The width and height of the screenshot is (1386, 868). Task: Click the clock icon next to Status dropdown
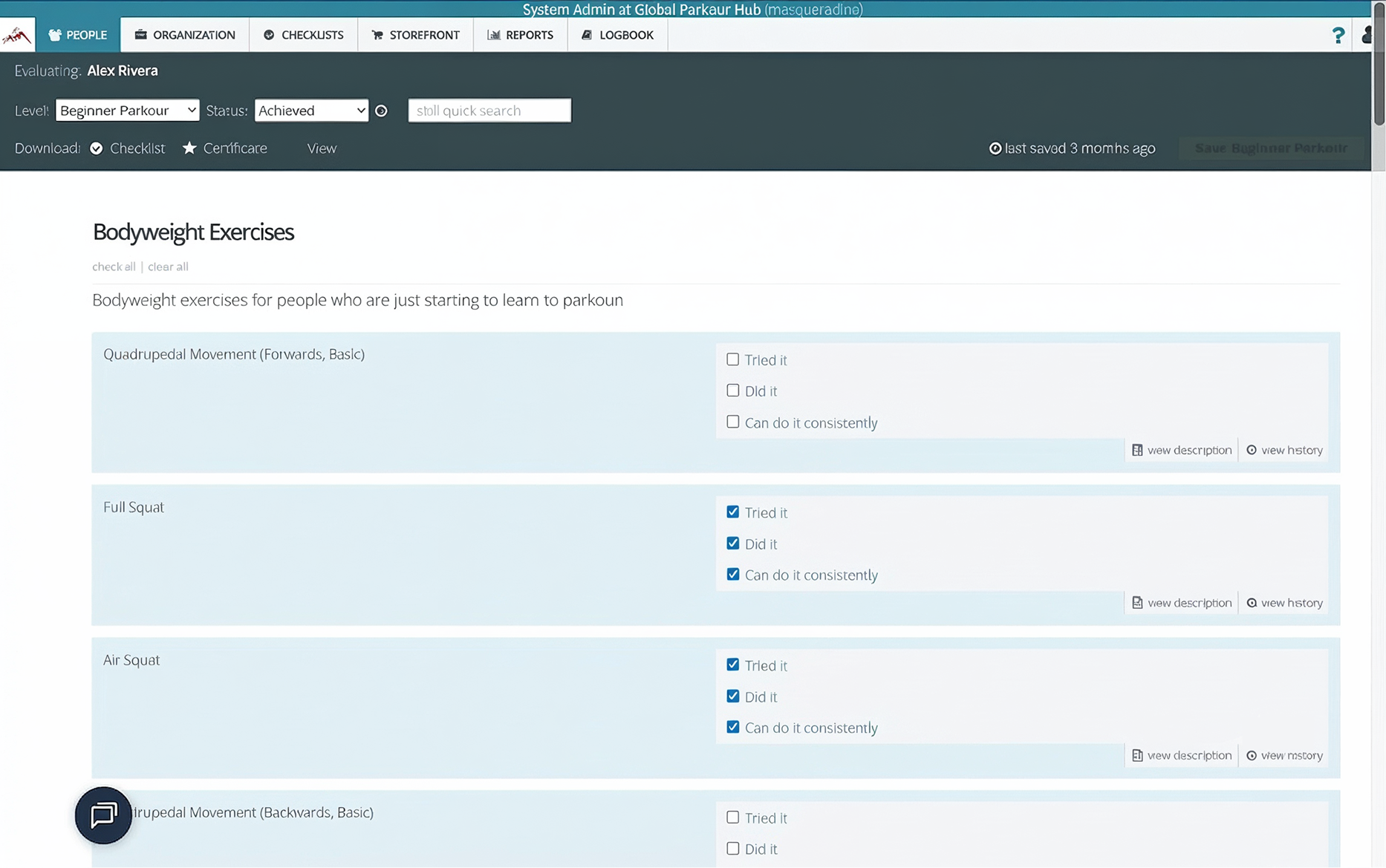tap(381, 111)
